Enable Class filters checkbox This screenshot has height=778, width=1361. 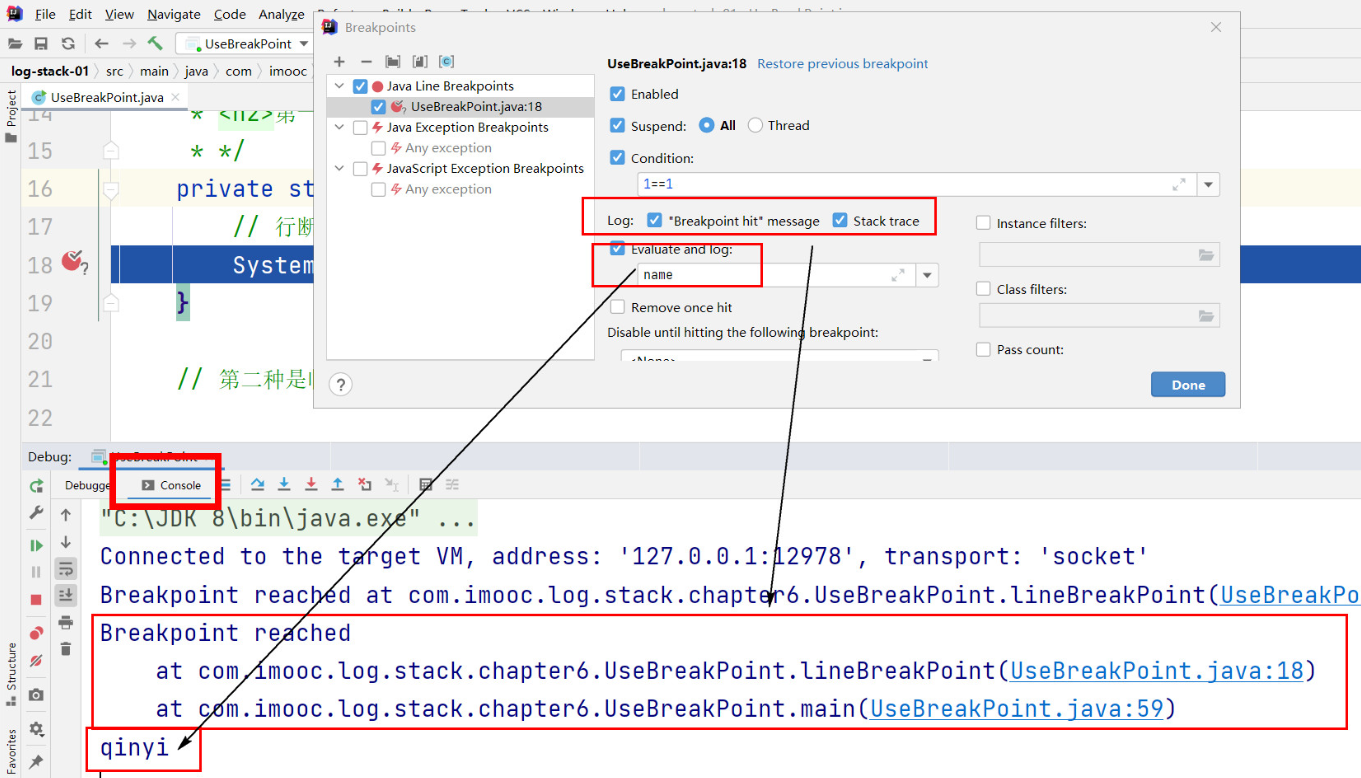983,289
